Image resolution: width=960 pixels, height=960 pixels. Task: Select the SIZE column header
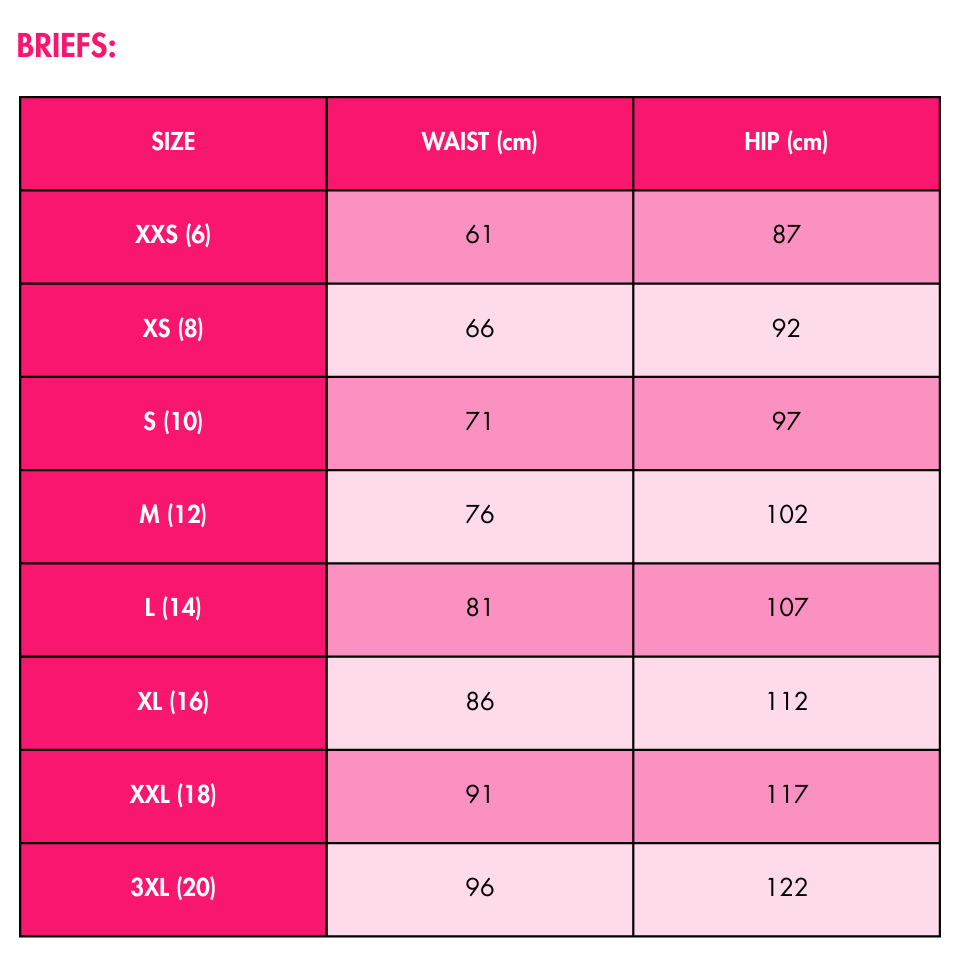(x=173, y=142)
